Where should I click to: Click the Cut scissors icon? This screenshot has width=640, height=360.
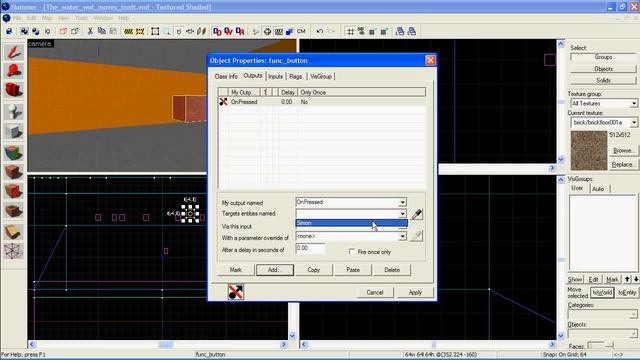tap(90, 31)
